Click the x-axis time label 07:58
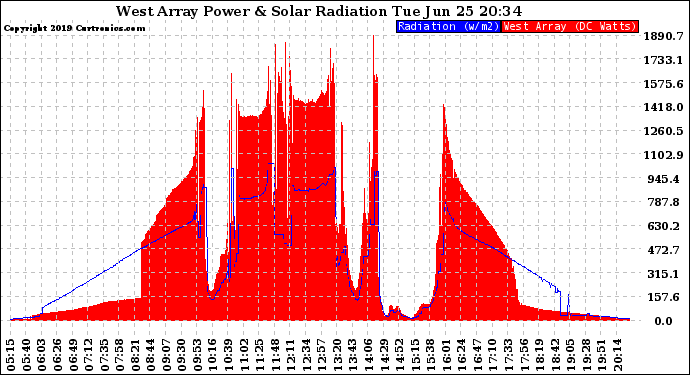 click(119, 355)
